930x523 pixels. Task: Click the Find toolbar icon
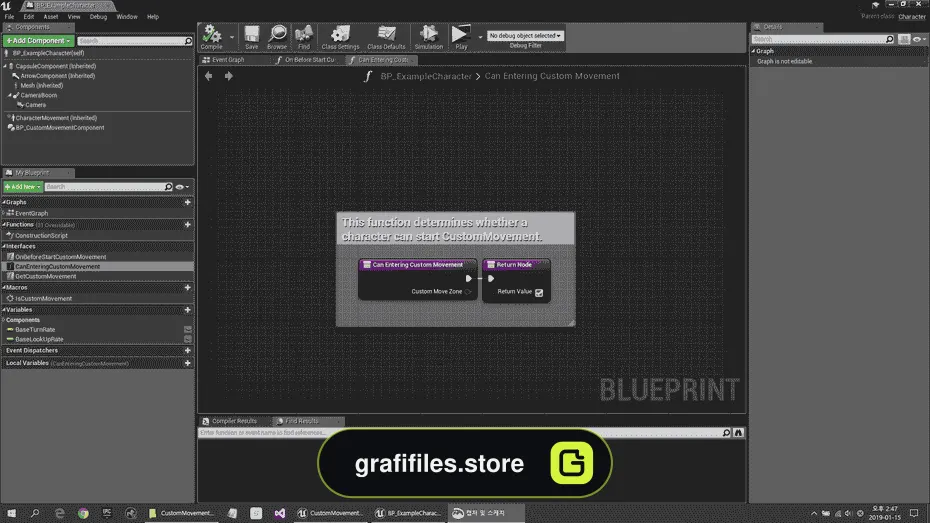pyautogui.click(x=304, y=37)
